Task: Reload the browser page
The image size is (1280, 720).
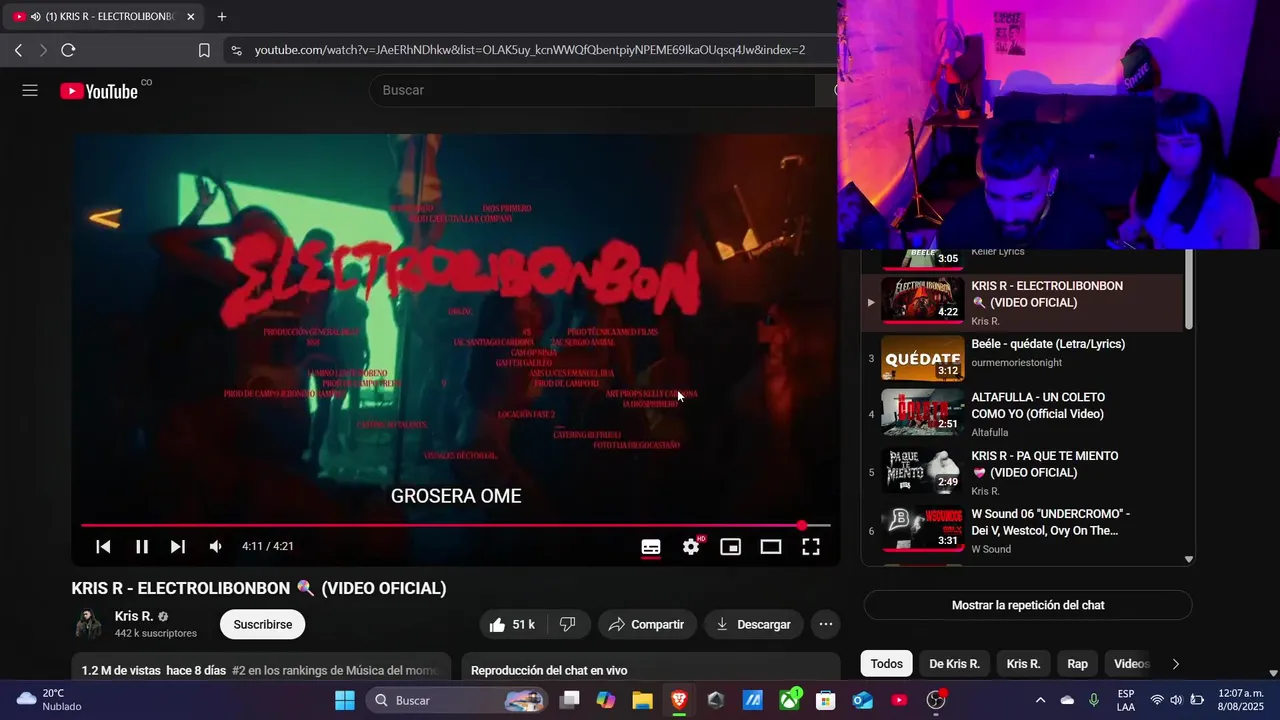Action: [68, 50]
